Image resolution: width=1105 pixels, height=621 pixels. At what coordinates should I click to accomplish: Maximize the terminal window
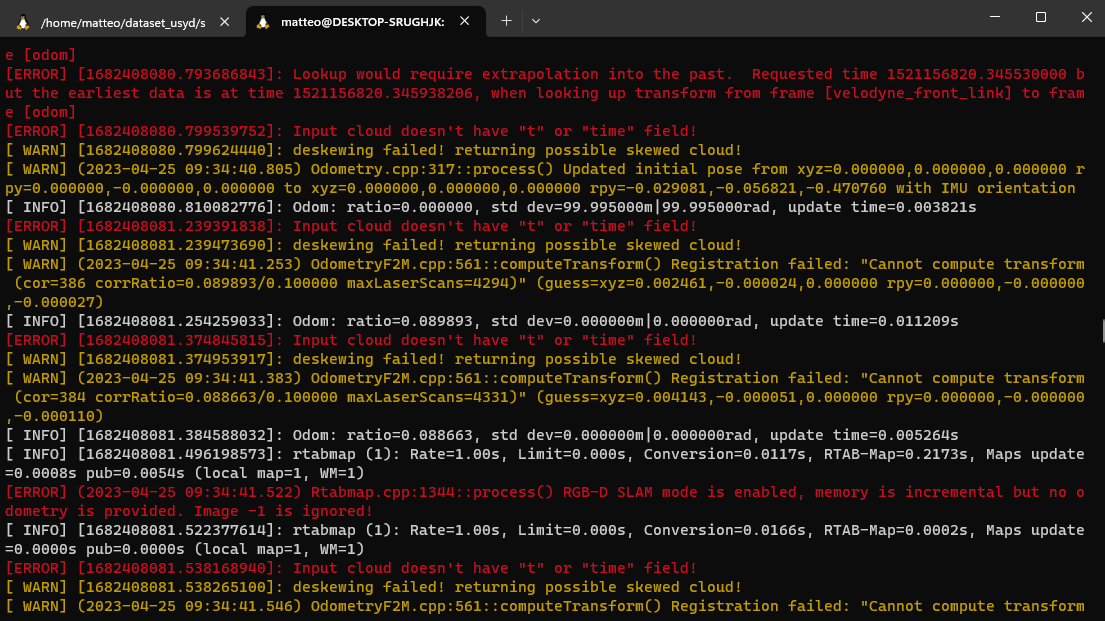click(1040, 17)
